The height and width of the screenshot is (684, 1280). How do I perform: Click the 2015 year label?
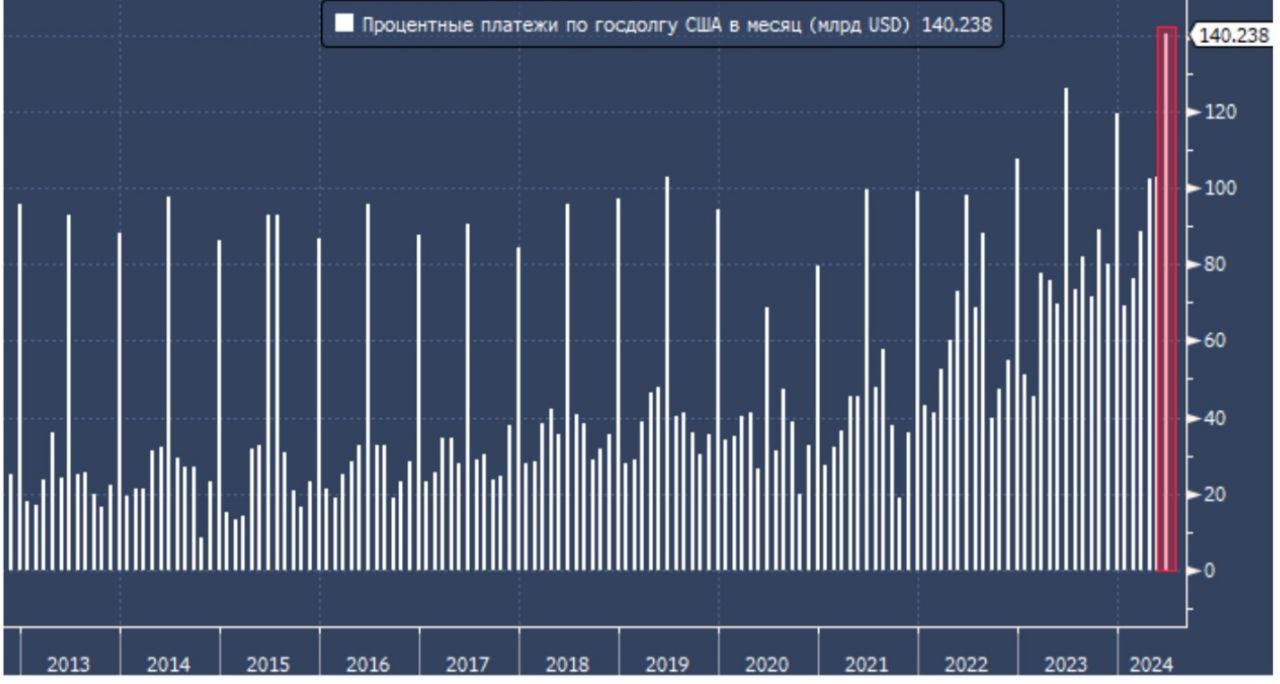(268, 665)
